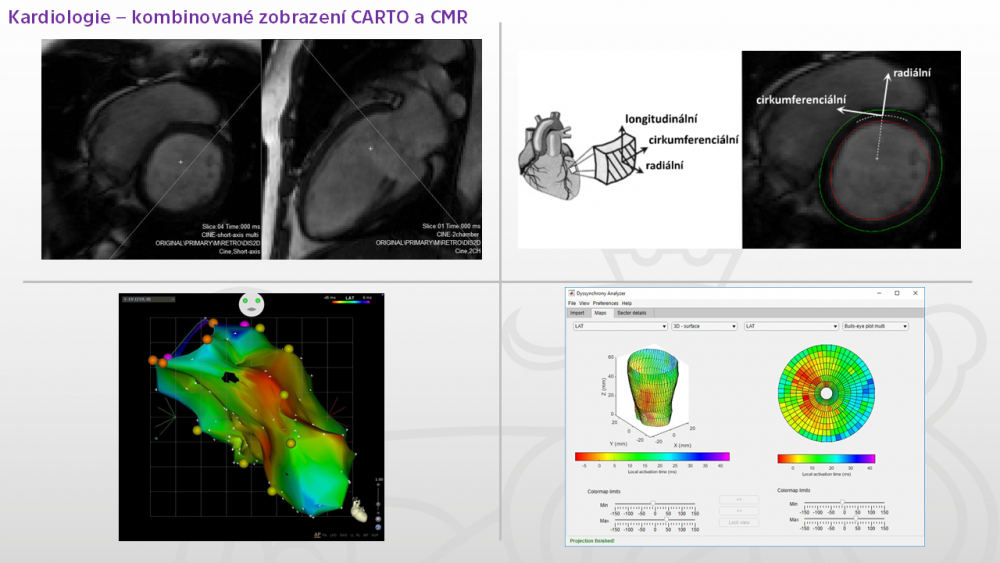Click the 'longitudinální' label in the diagram
1000x563 pixels.
661,119
